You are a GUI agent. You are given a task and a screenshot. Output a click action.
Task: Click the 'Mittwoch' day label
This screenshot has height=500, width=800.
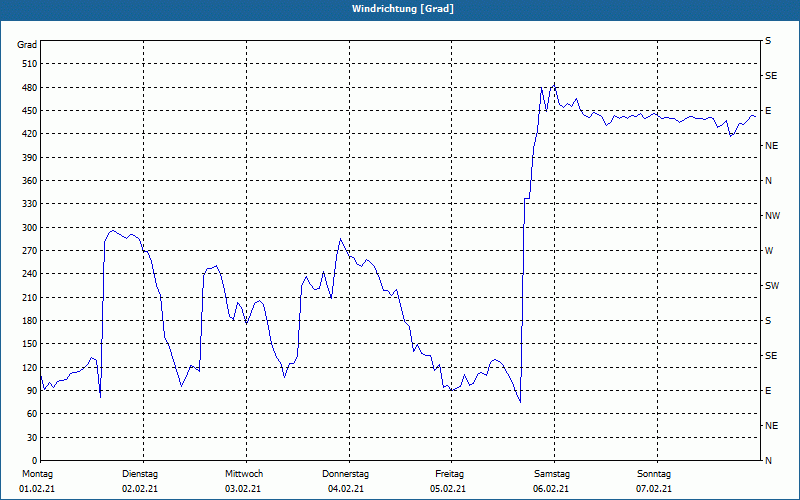(244, 474)
